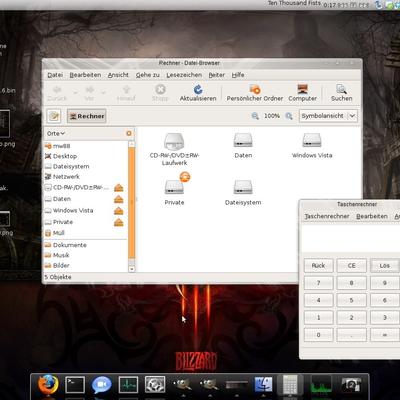Click the Zurück back toolbar icon
The width and height of the screenshot is (400, 400).
(57, 93)
